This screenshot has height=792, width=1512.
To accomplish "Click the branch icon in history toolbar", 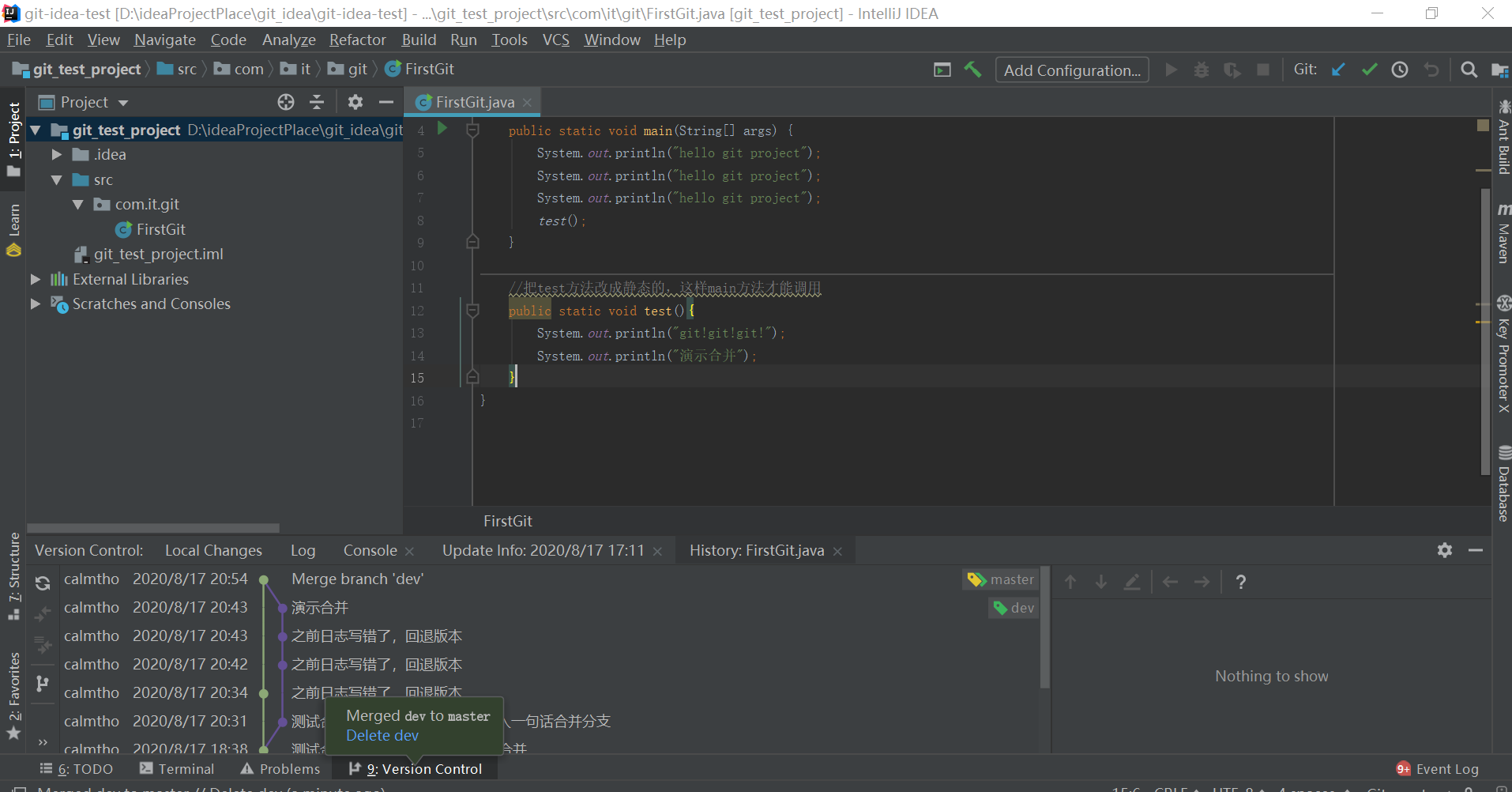I will 43,683.
